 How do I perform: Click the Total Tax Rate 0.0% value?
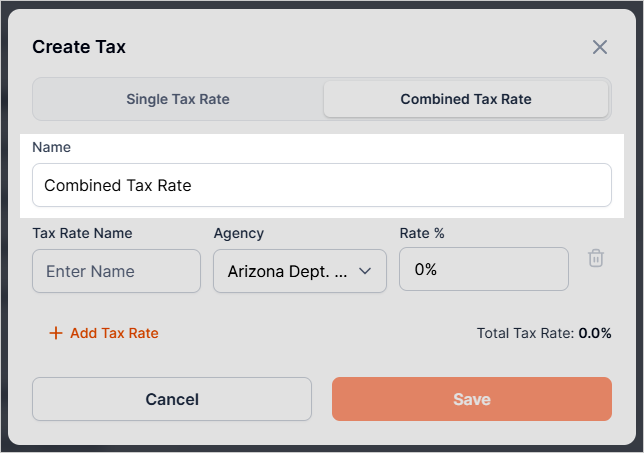coord(595,333)
